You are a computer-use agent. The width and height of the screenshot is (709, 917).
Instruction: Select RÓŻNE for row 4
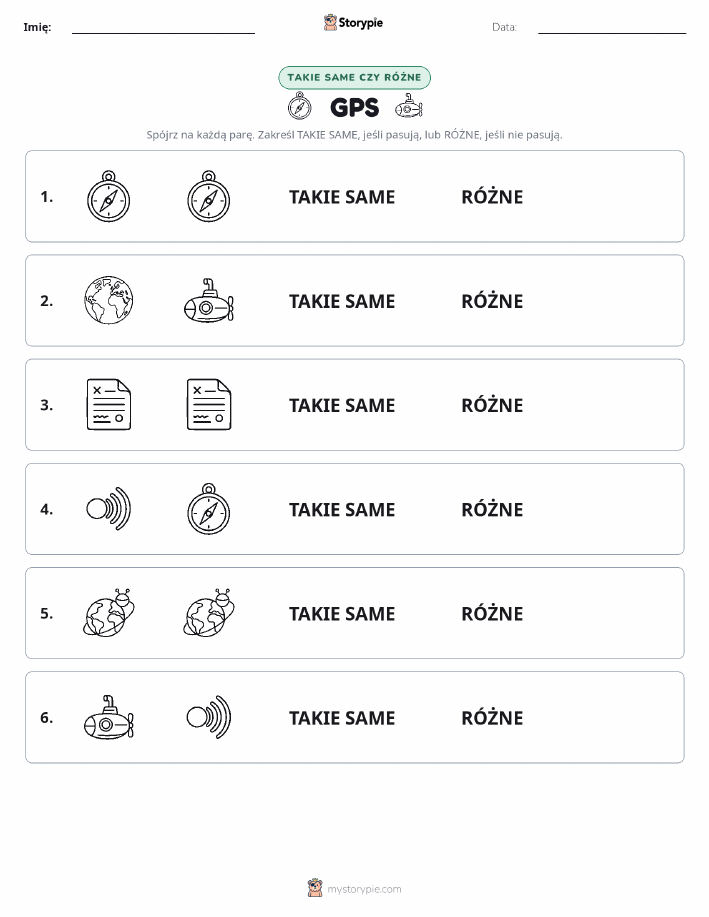[x=492, y=509]
